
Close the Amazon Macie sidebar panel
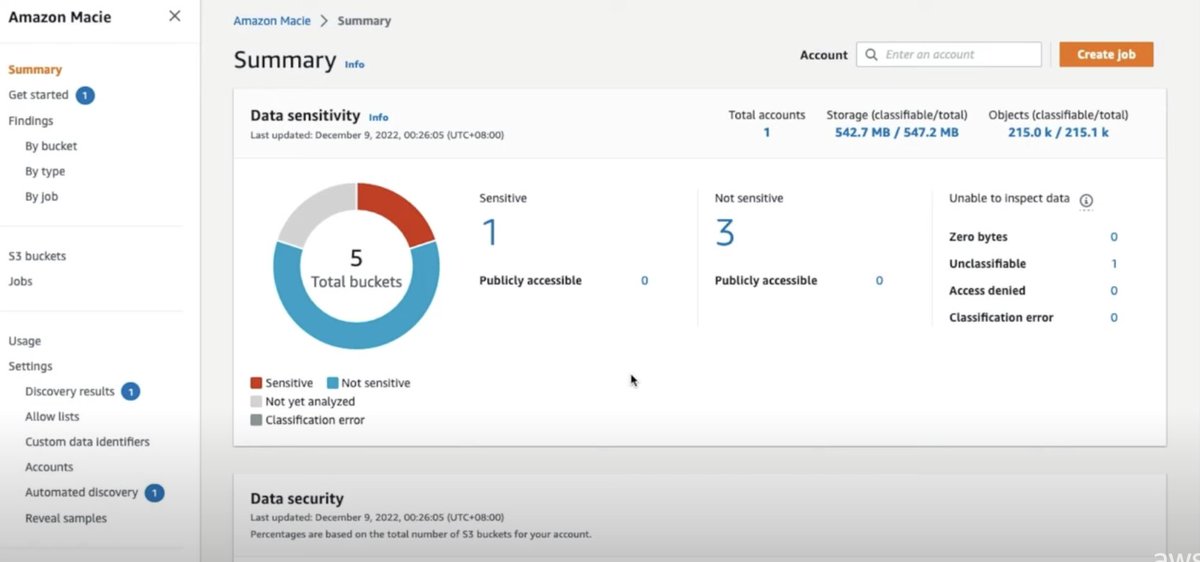[175, 16]
